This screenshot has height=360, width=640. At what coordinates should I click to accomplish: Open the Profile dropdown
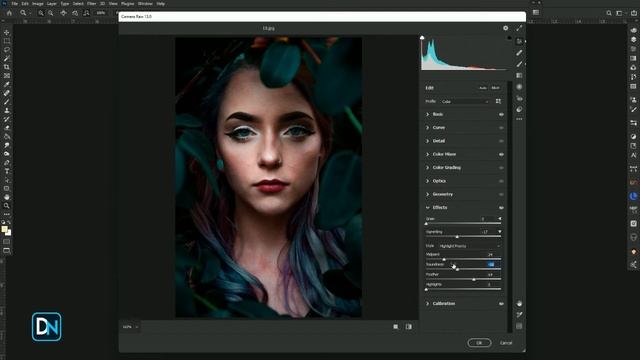pos(464,101)
